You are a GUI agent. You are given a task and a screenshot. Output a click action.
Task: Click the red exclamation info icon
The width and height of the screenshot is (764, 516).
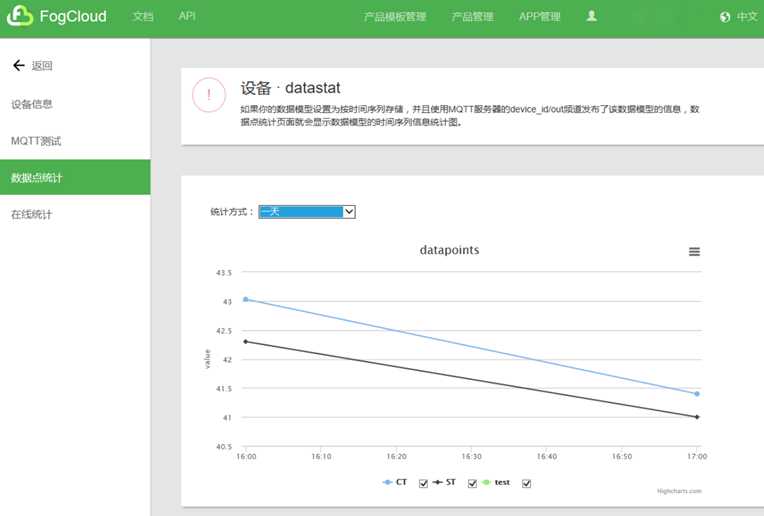click(x=209, y=95)
